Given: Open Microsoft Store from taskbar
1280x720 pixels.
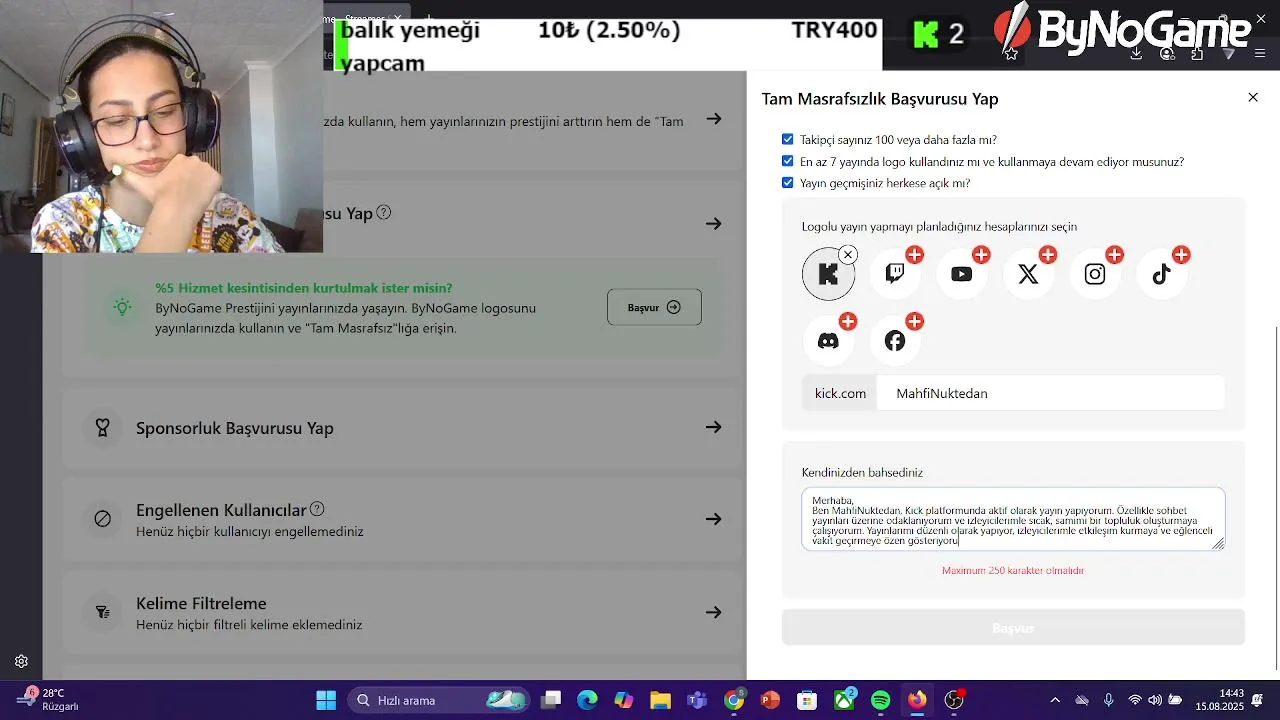Looking at the screenshot, I should point(807,700).
